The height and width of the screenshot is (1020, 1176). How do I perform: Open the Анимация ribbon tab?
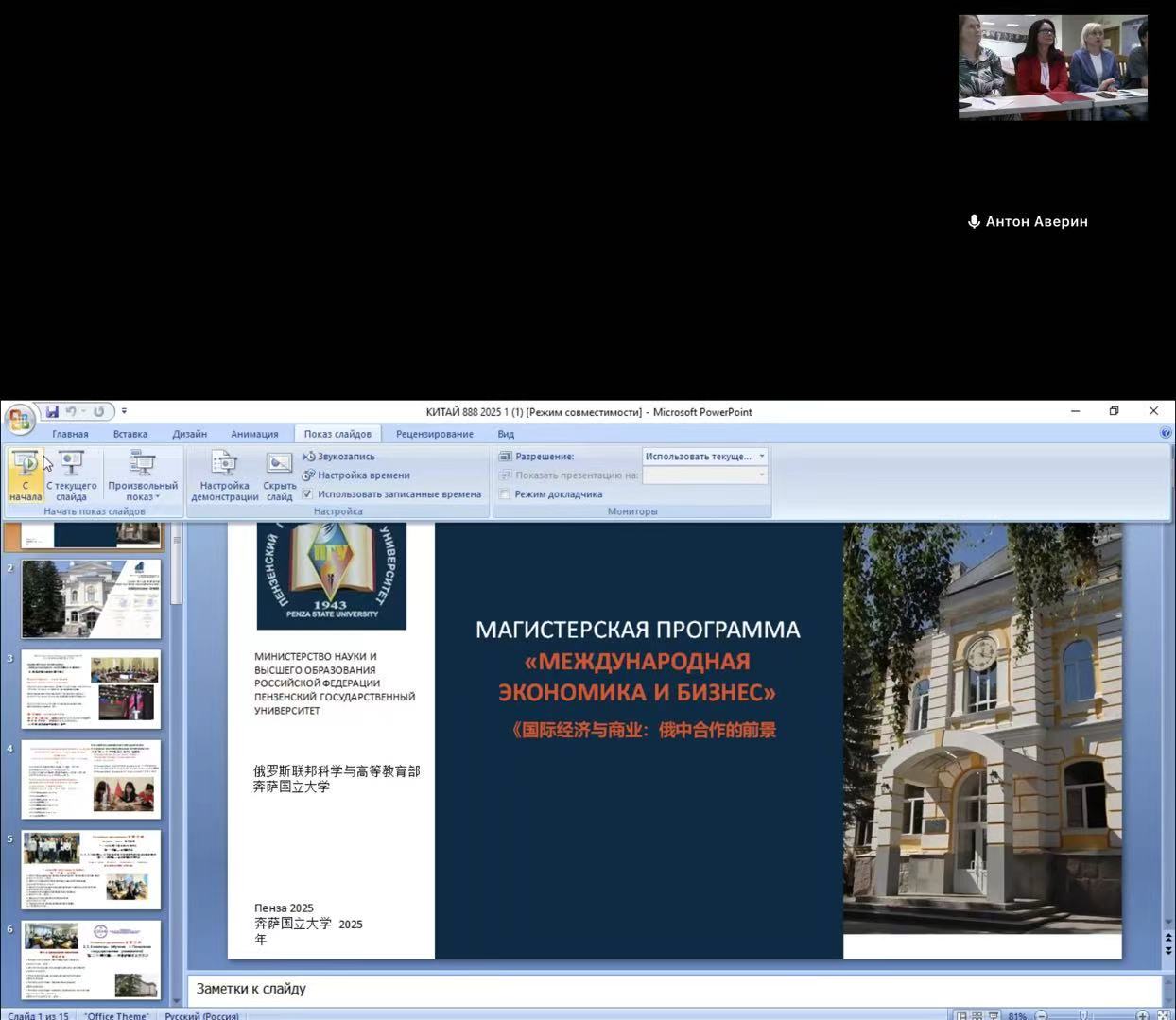(254, 434)
